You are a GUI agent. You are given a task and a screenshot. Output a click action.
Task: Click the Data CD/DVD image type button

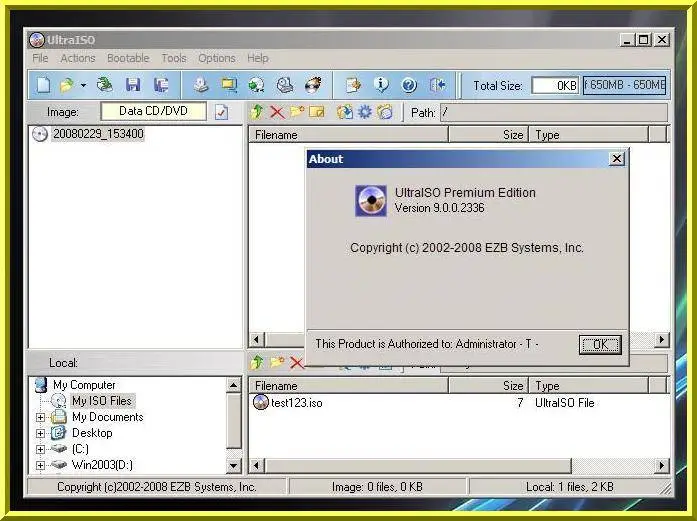point(153,111)
